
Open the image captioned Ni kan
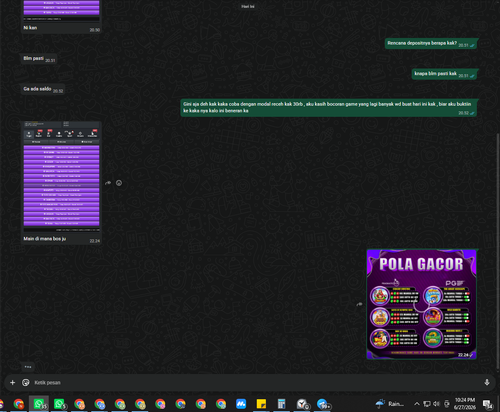coord(61,10)
